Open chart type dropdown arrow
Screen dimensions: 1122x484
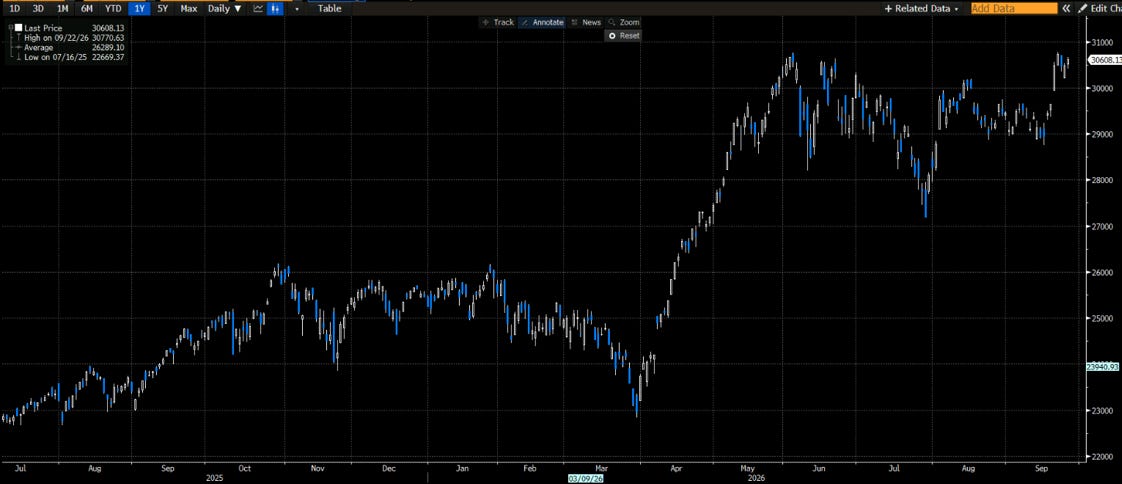[296, 9]
